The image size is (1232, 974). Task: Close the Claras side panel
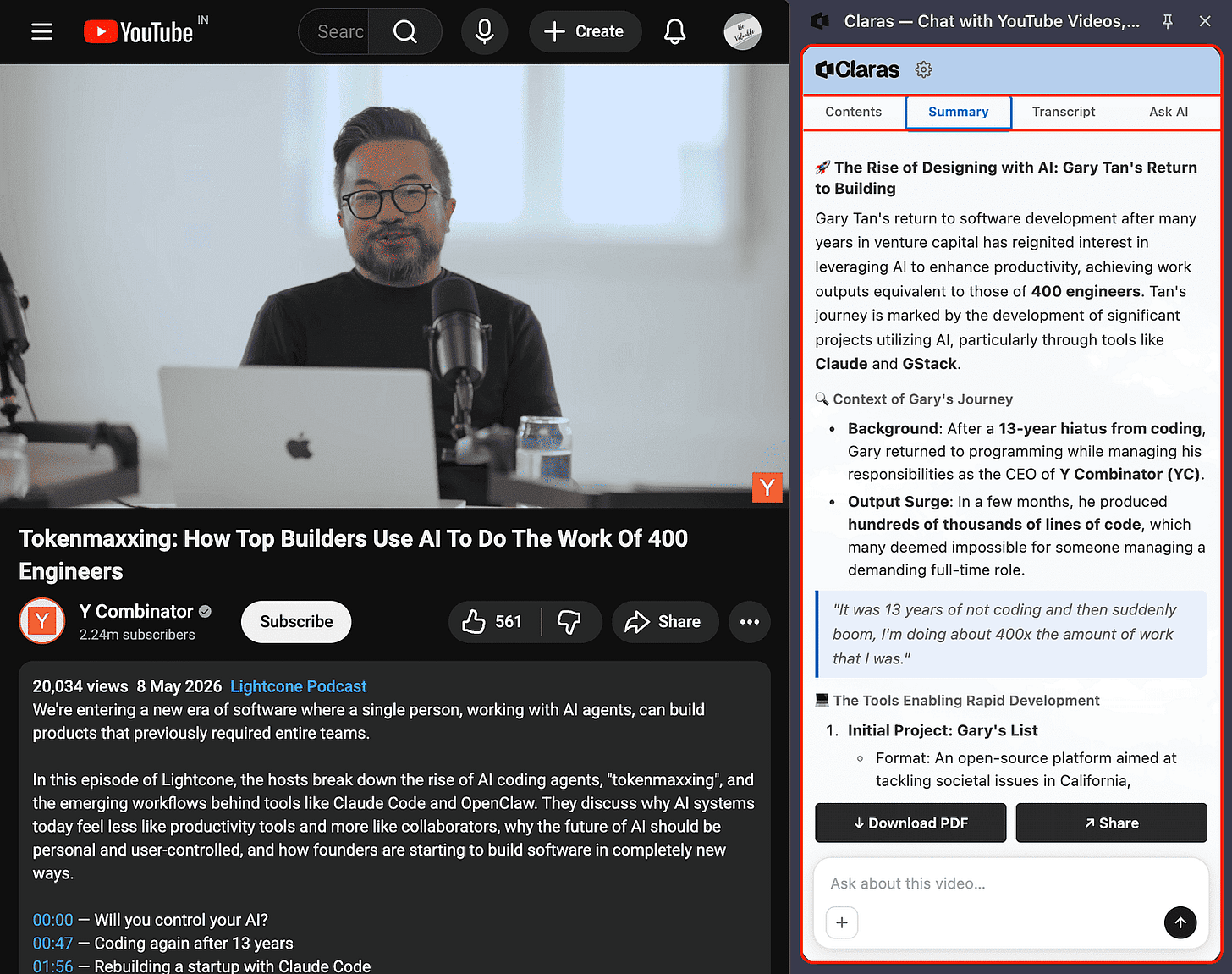click(1205, 21)
